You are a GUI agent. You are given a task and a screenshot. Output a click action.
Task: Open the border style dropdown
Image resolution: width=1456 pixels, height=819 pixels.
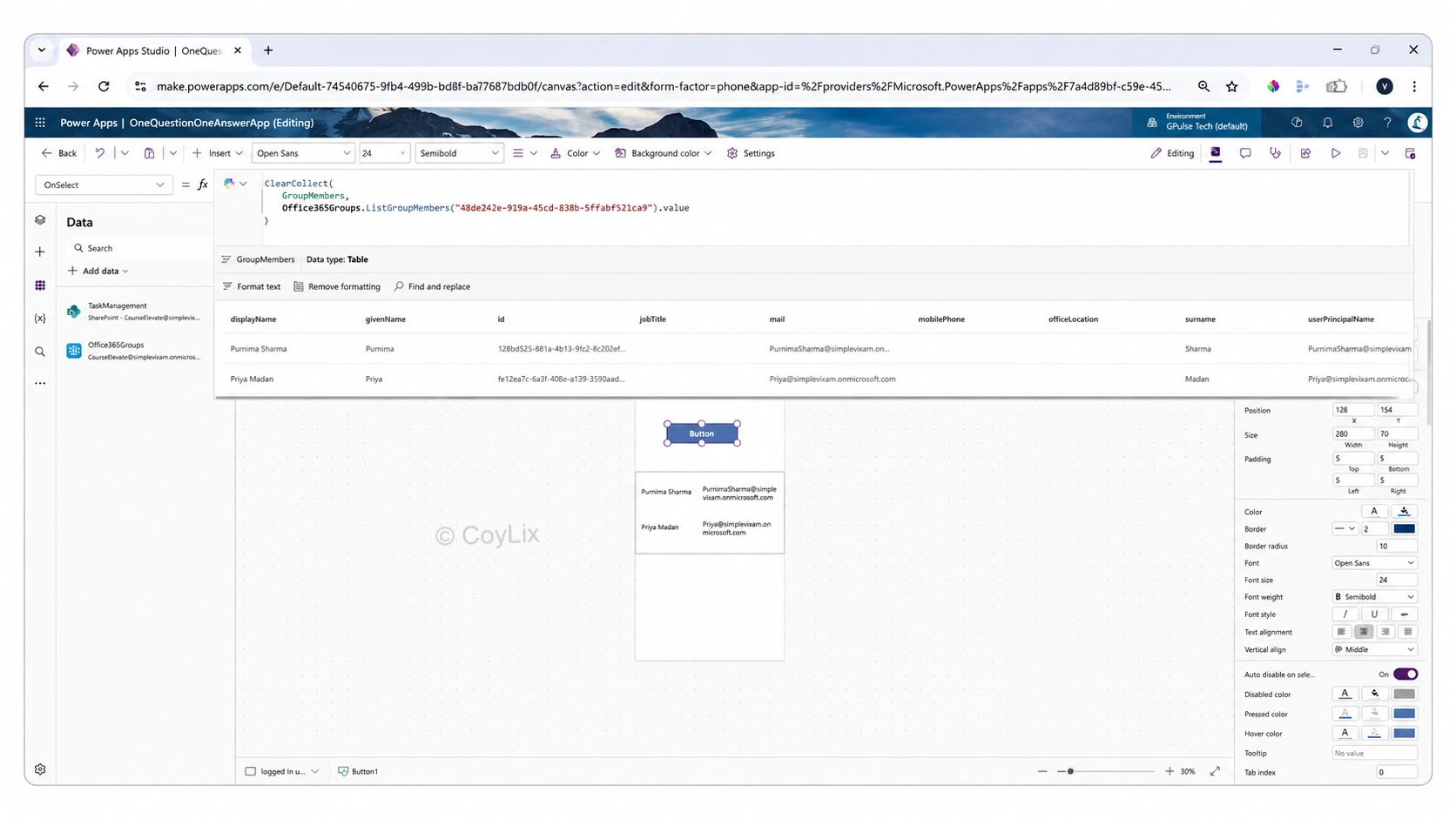(1345, 529)
